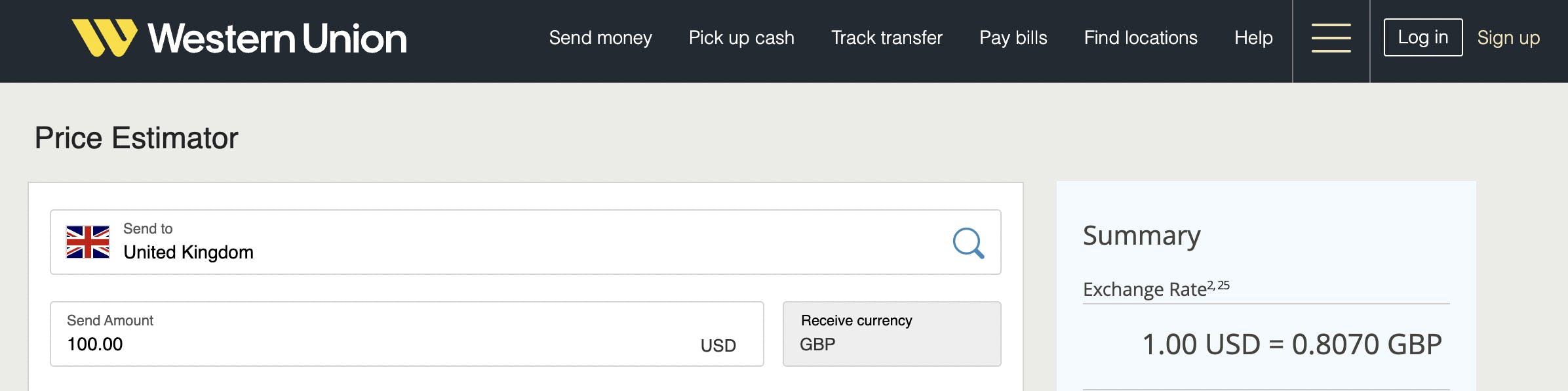The height and width of the screenshot is (391, 1568).
Task: Click the USD currency label
Action: pos(718,345)
